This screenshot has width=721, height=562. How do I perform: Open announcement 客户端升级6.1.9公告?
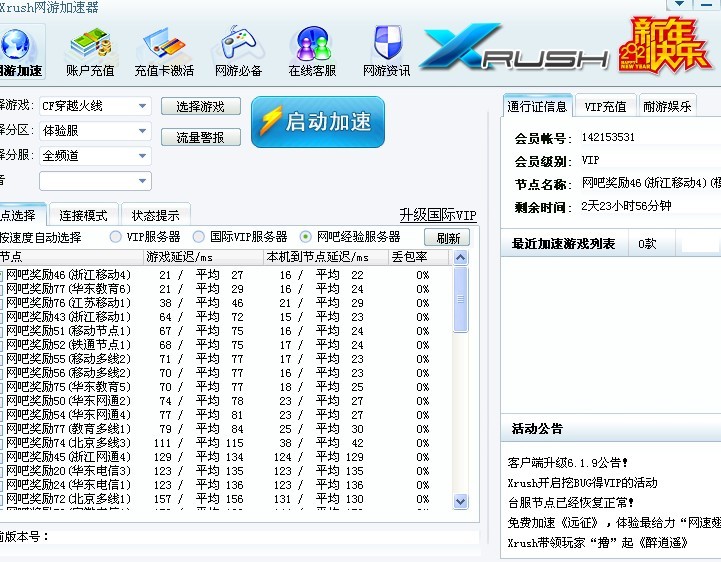pos(568,463)
